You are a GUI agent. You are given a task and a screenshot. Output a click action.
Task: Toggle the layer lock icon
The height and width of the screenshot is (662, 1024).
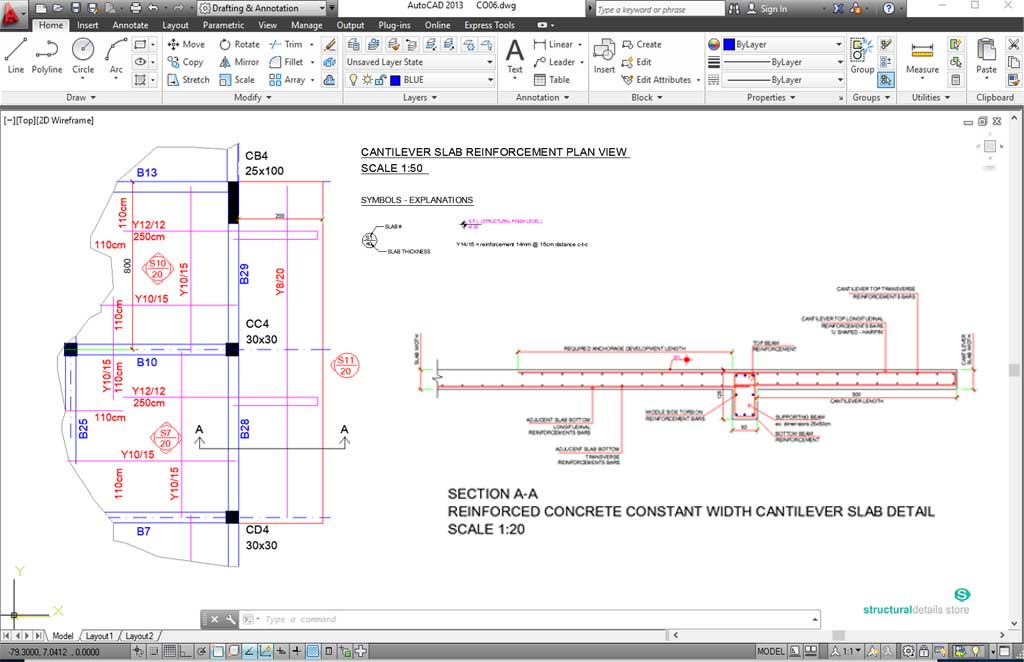point(382,80)
